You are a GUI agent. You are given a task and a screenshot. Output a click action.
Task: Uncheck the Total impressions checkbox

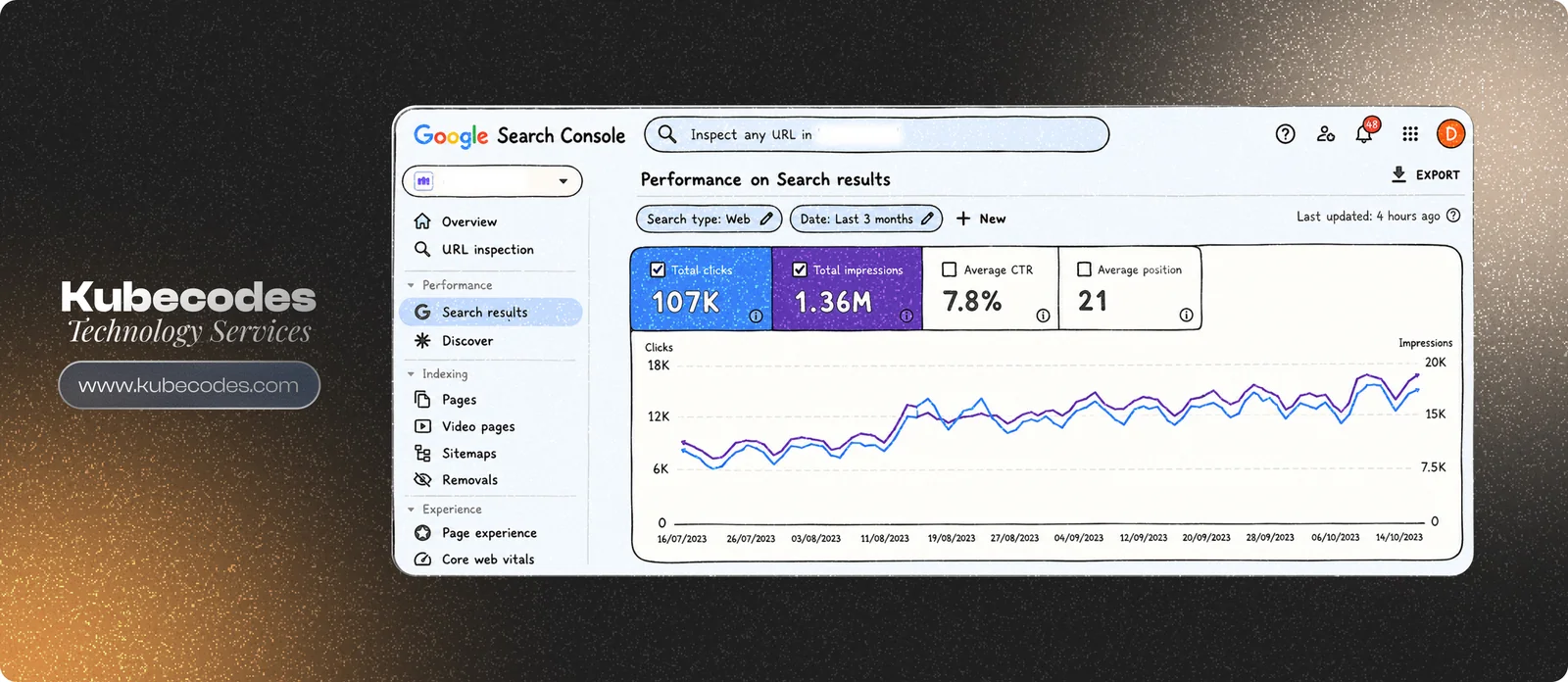pyautogui.click(x=800, y=269)
